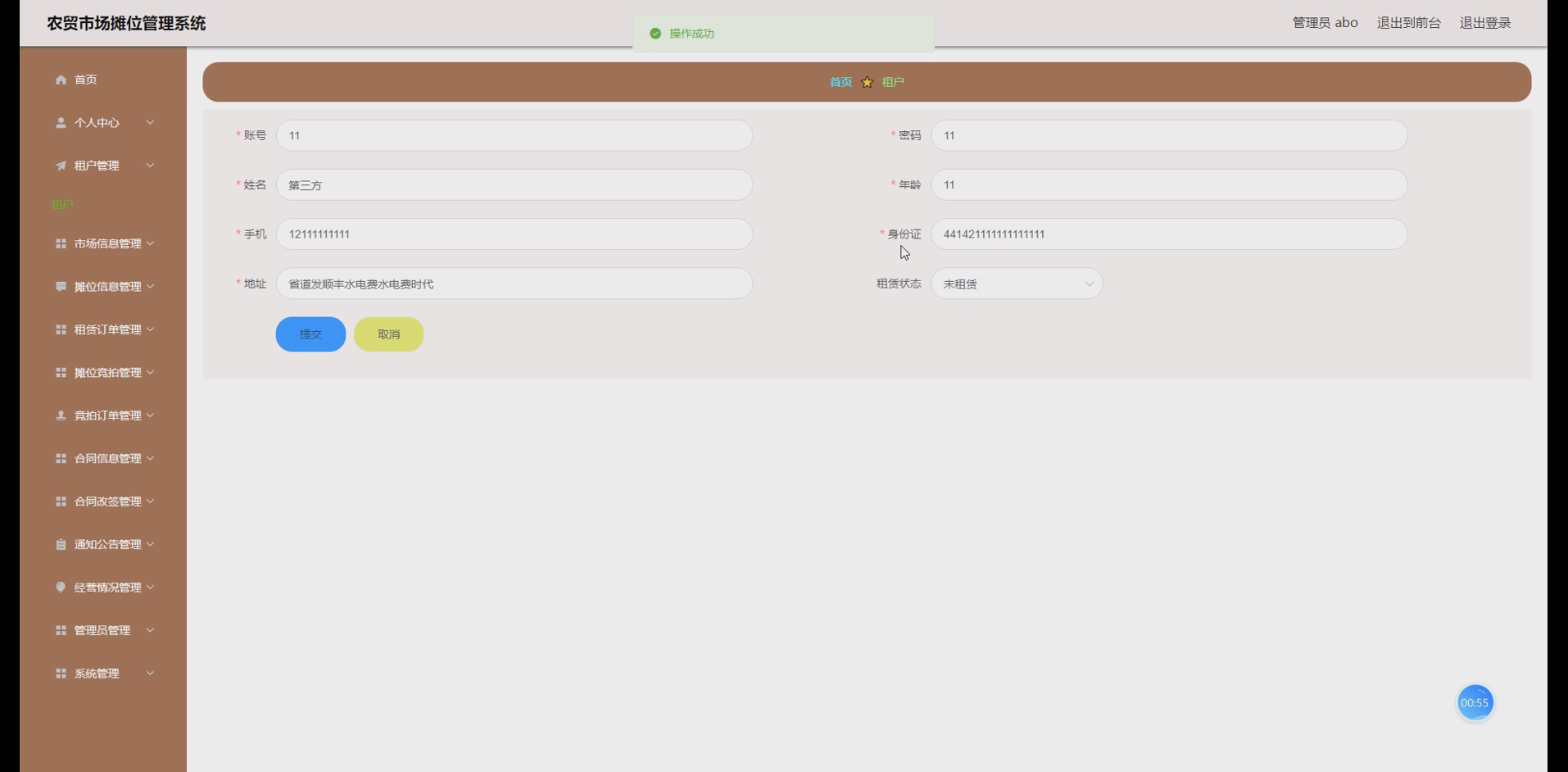This screenshot has height=772, width=1568.
Task: Open 合同改签管理 menu
Action: tap(103, 502)
